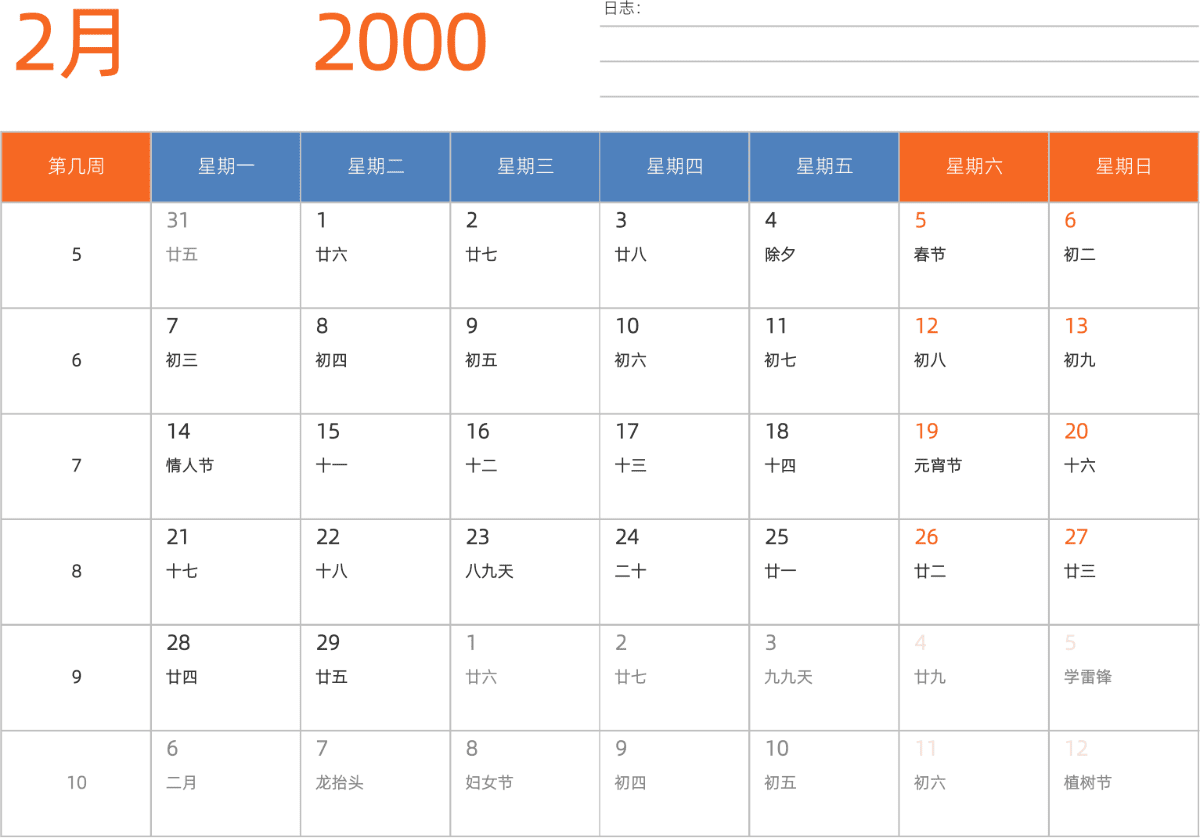Screen dimensions: 1200x838
Task: Select date 17
Action: 627,432
